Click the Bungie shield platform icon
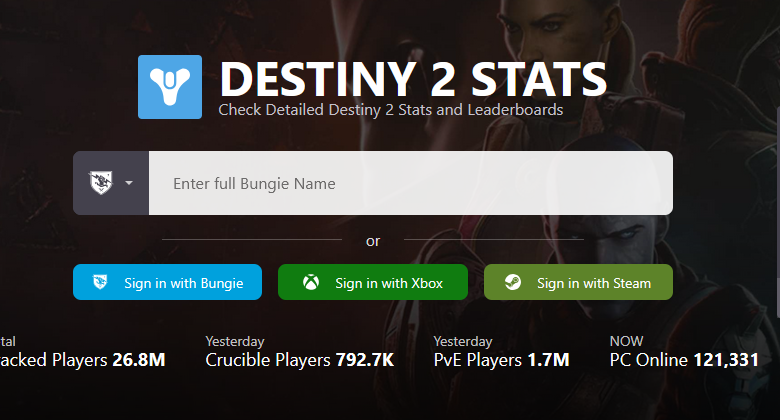Viewport: 780px width, 420px height. click(x=101, y=183)
